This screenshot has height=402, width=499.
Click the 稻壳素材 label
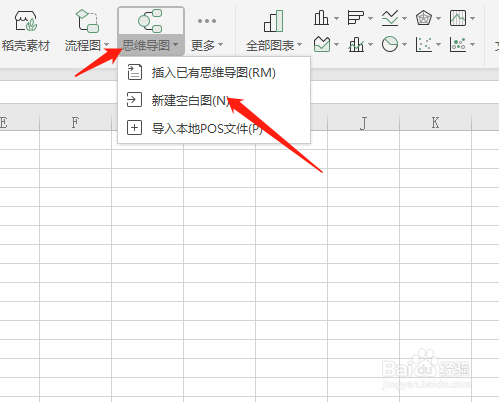[x=26, y=45]
